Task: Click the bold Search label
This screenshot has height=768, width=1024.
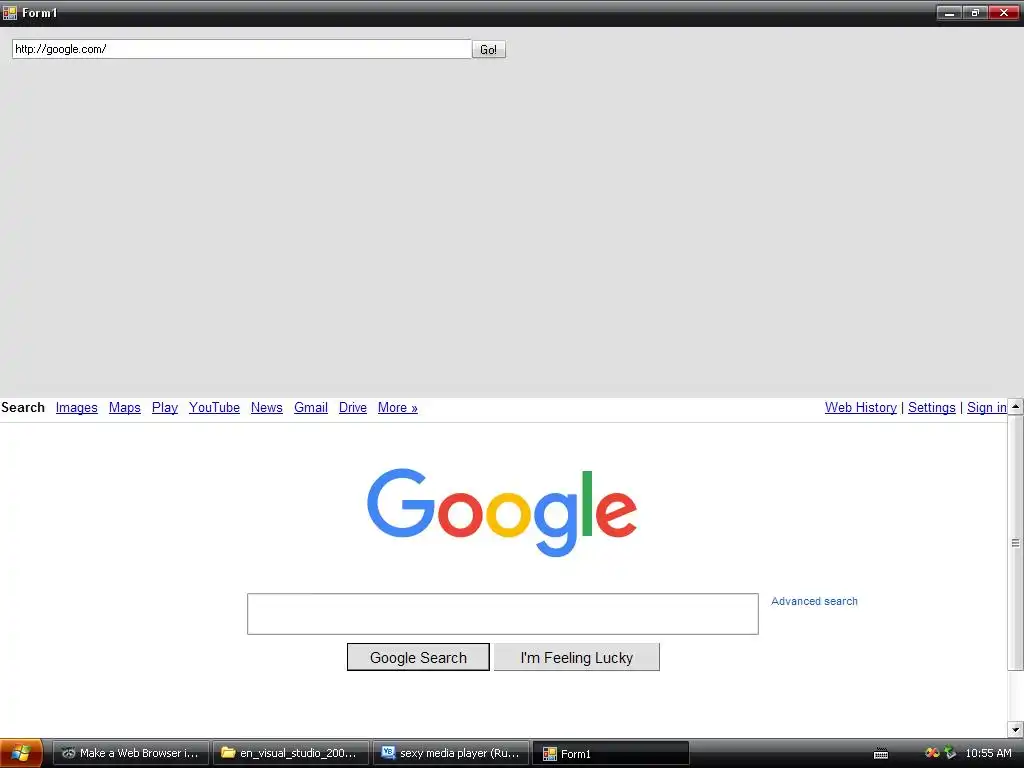Action: click(x=23, y=408)
